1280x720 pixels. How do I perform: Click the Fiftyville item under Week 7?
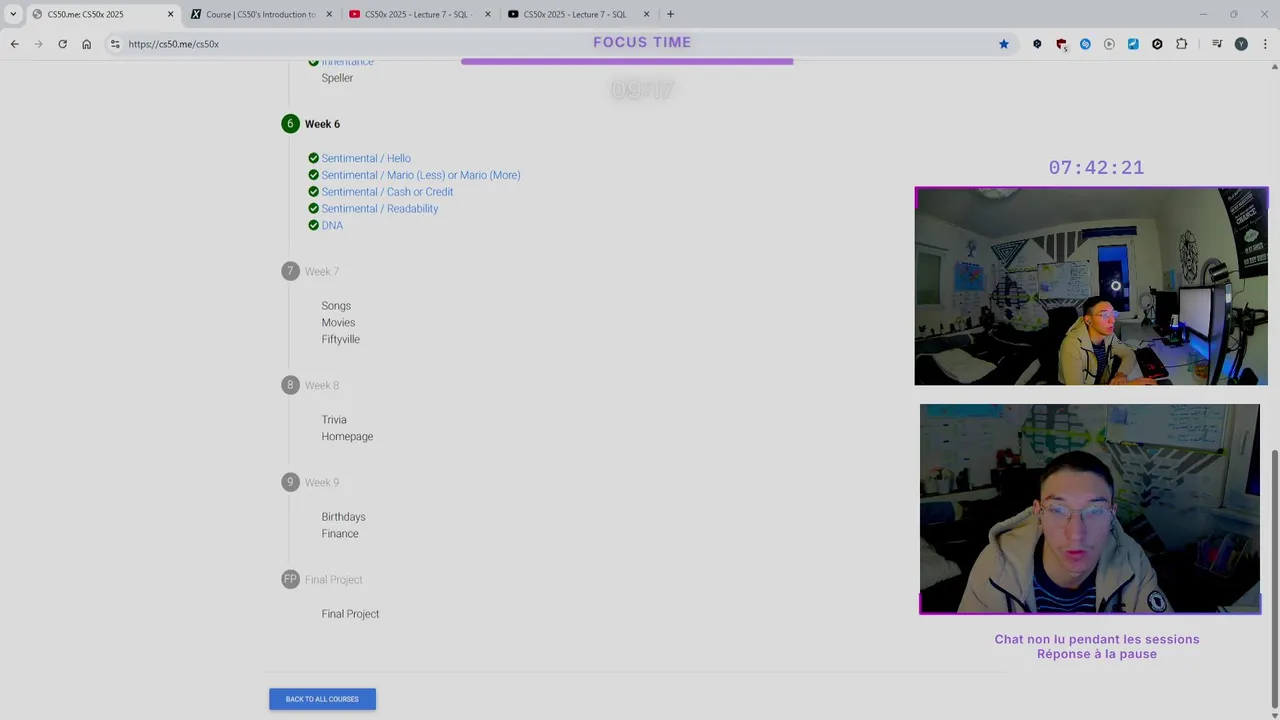[x=340, y=339]
